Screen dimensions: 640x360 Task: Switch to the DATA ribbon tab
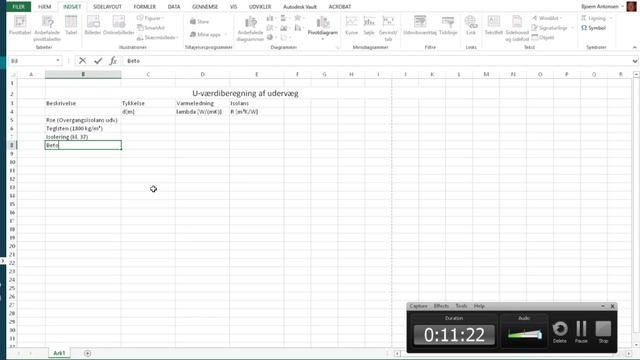point(174,7)
